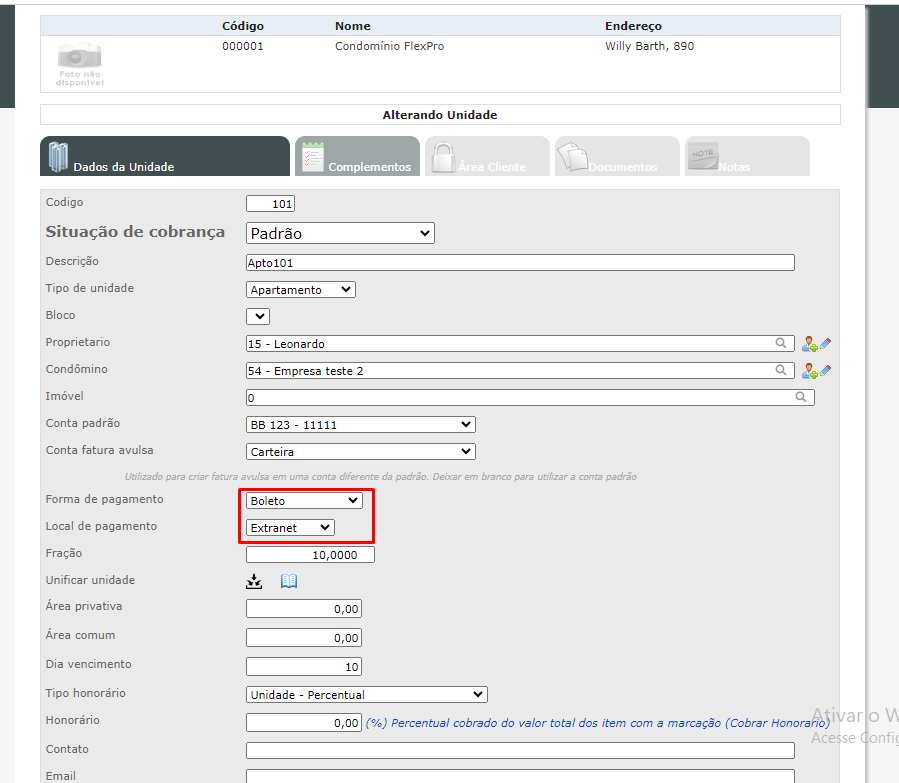Click the magnifier in the Imóvel field
899x783 pixels.
point(800,397)
